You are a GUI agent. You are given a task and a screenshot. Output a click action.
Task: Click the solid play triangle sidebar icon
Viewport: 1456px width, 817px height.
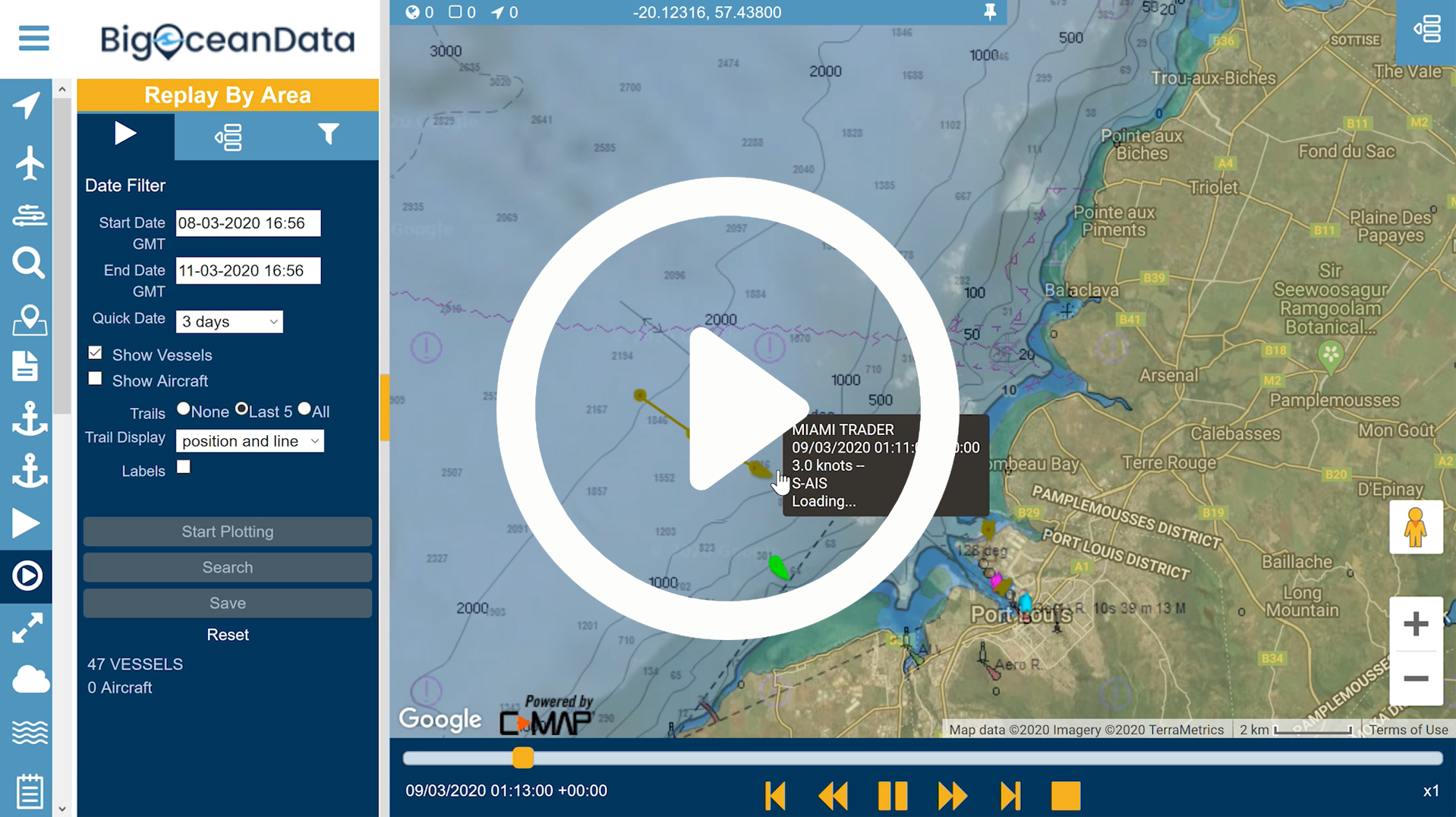[x=26, y=524]
